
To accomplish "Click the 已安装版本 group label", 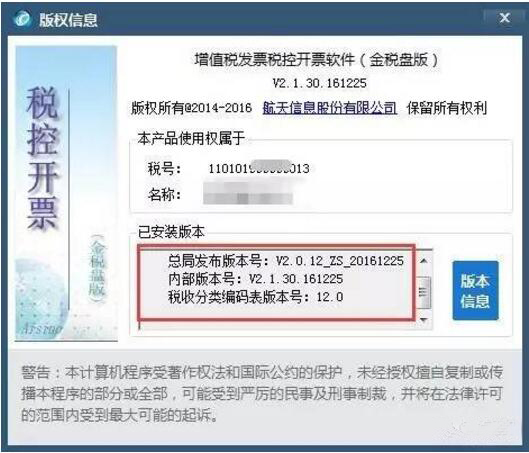I will coord(171,232).
